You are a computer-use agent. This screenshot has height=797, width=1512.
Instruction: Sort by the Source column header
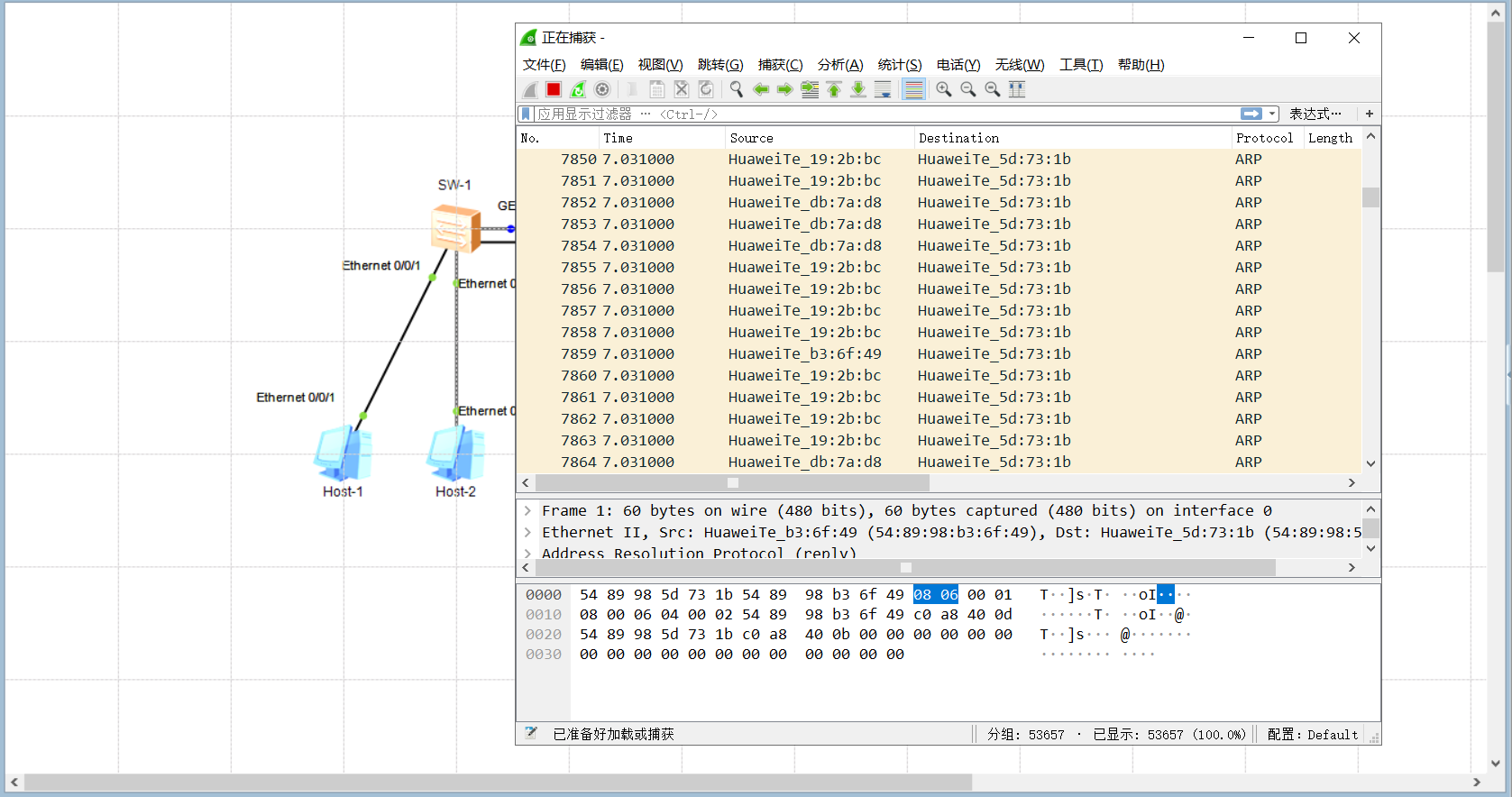[820, 138]
